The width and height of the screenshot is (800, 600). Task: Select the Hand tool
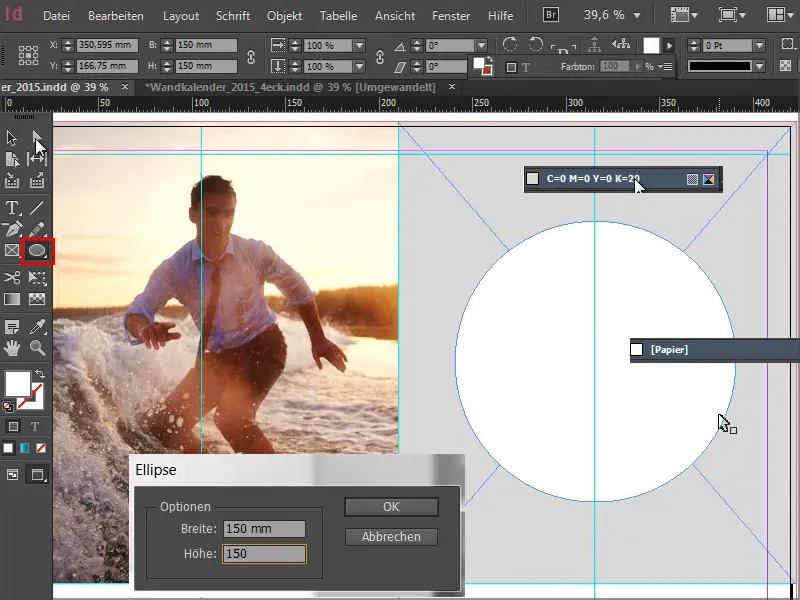(12, 348)
